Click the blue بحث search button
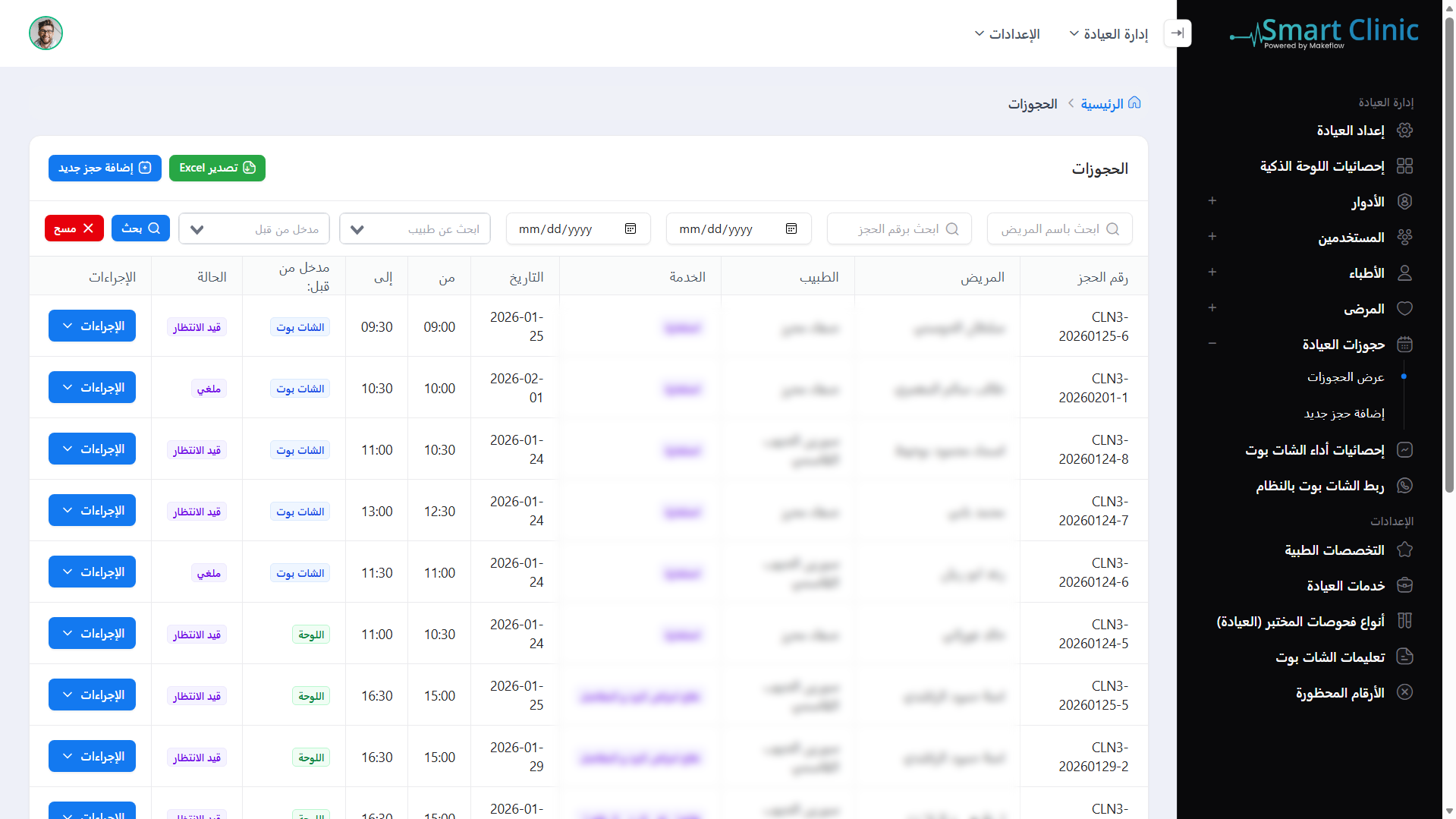 tap(140, 228)
